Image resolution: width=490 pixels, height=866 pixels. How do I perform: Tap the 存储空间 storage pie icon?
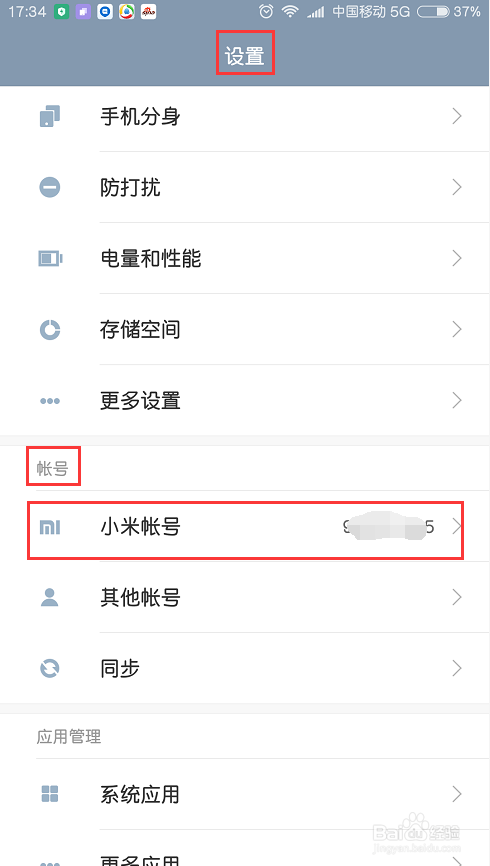(50, 330)
